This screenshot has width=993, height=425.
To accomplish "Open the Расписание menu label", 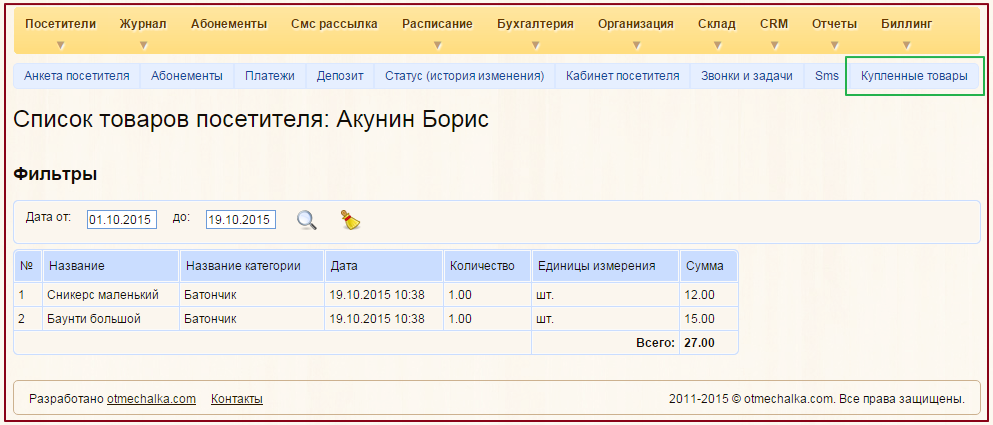I will pyautogui.click(x=437, y=24).
